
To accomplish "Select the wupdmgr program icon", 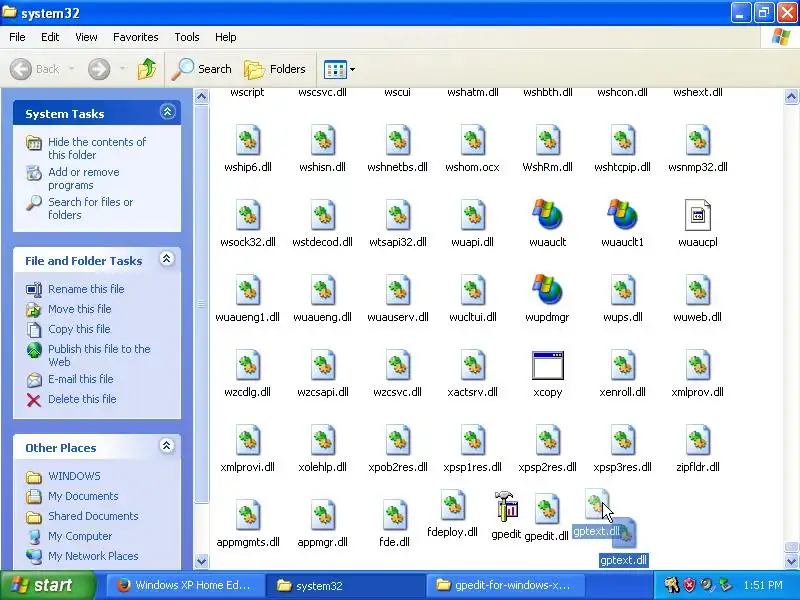I will (547, 289).
